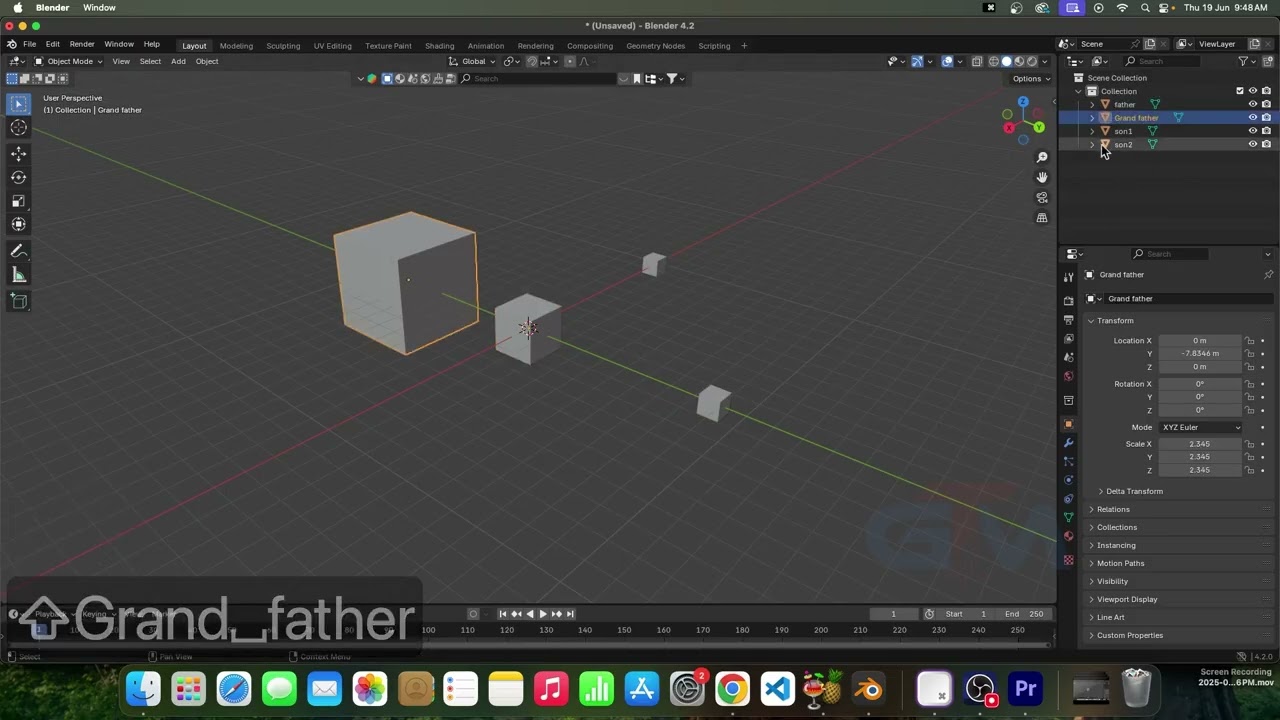Select the Transform tool
Screen dimensions: 1280x720
pos(18,224)
